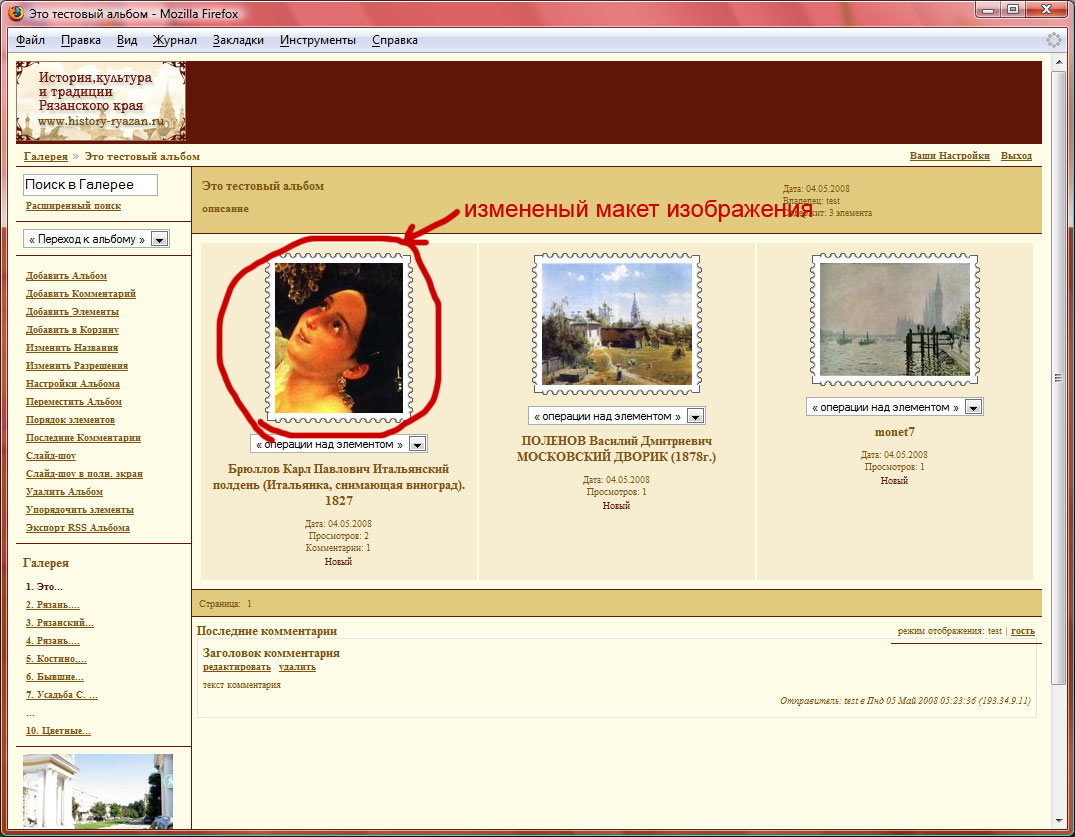Minimize the Firefox window

click(x=988, y=10)
